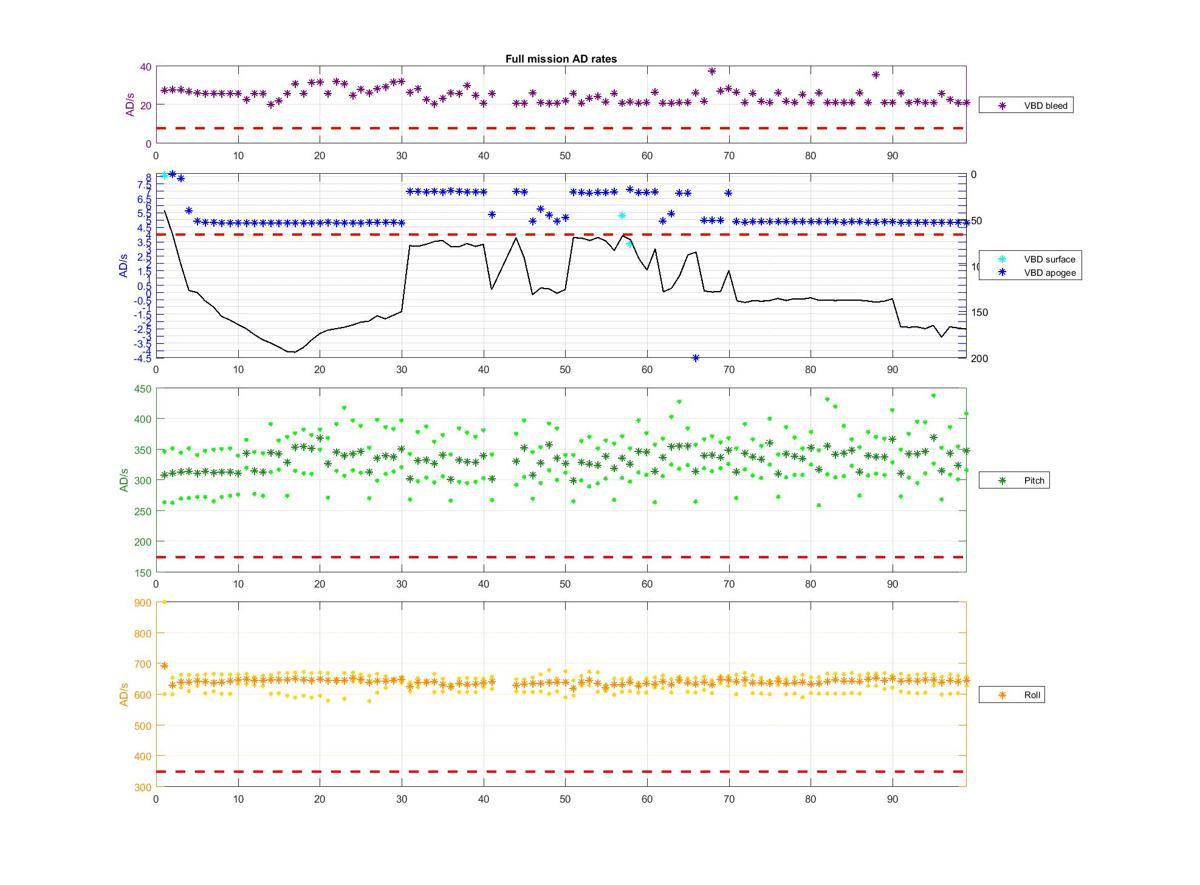The image size is (1200, 885).
Task: Click the purple asterisk marker in VBD bleed legend
Action: tap(1001, 105)
